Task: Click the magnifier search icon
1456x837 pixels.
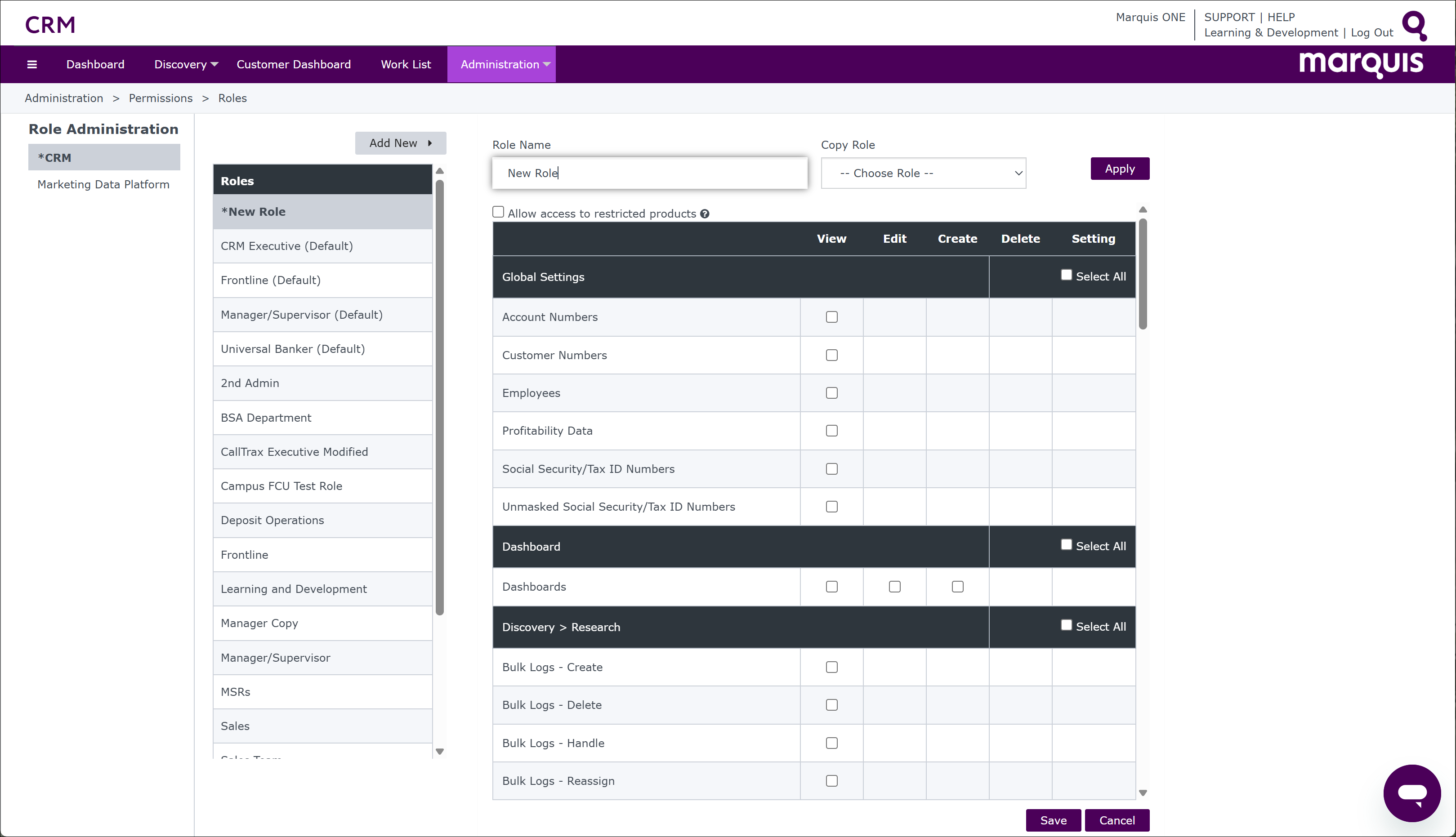Action: point(1415,25)
